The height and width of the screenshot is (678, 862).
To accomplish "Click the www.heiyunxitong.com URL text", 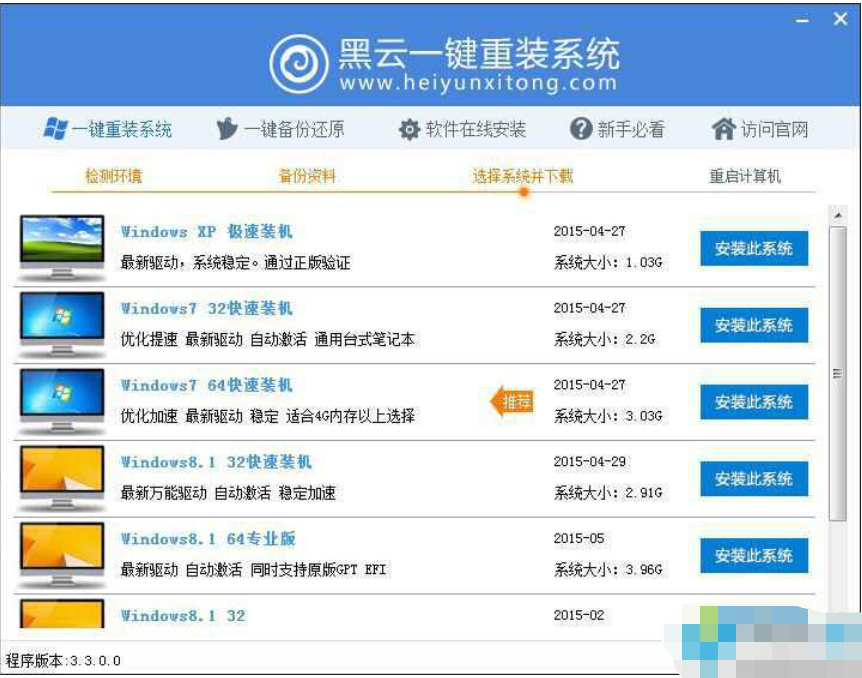I will click(x=478, y=84).
